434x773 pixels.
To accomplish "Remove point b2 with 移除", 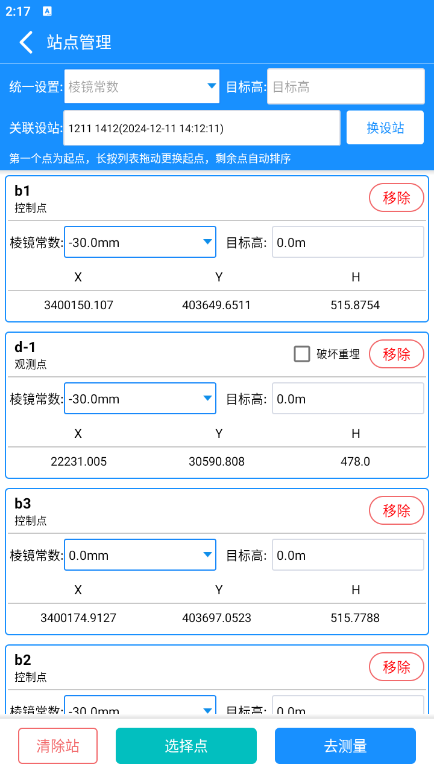I will pos(397,667).
